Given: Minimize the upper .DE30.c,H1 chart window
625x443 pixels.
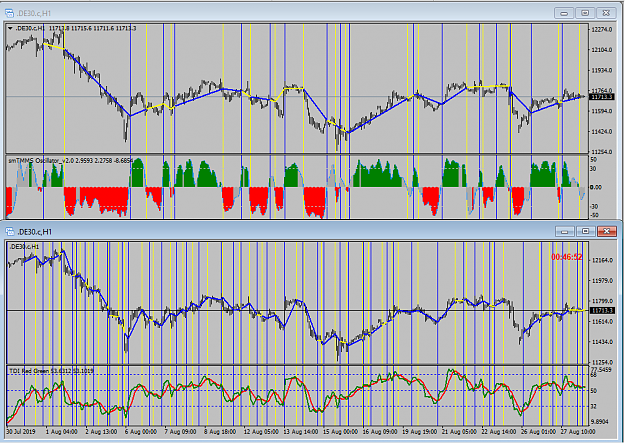Looking at the screenshot, I should (564, 13).
